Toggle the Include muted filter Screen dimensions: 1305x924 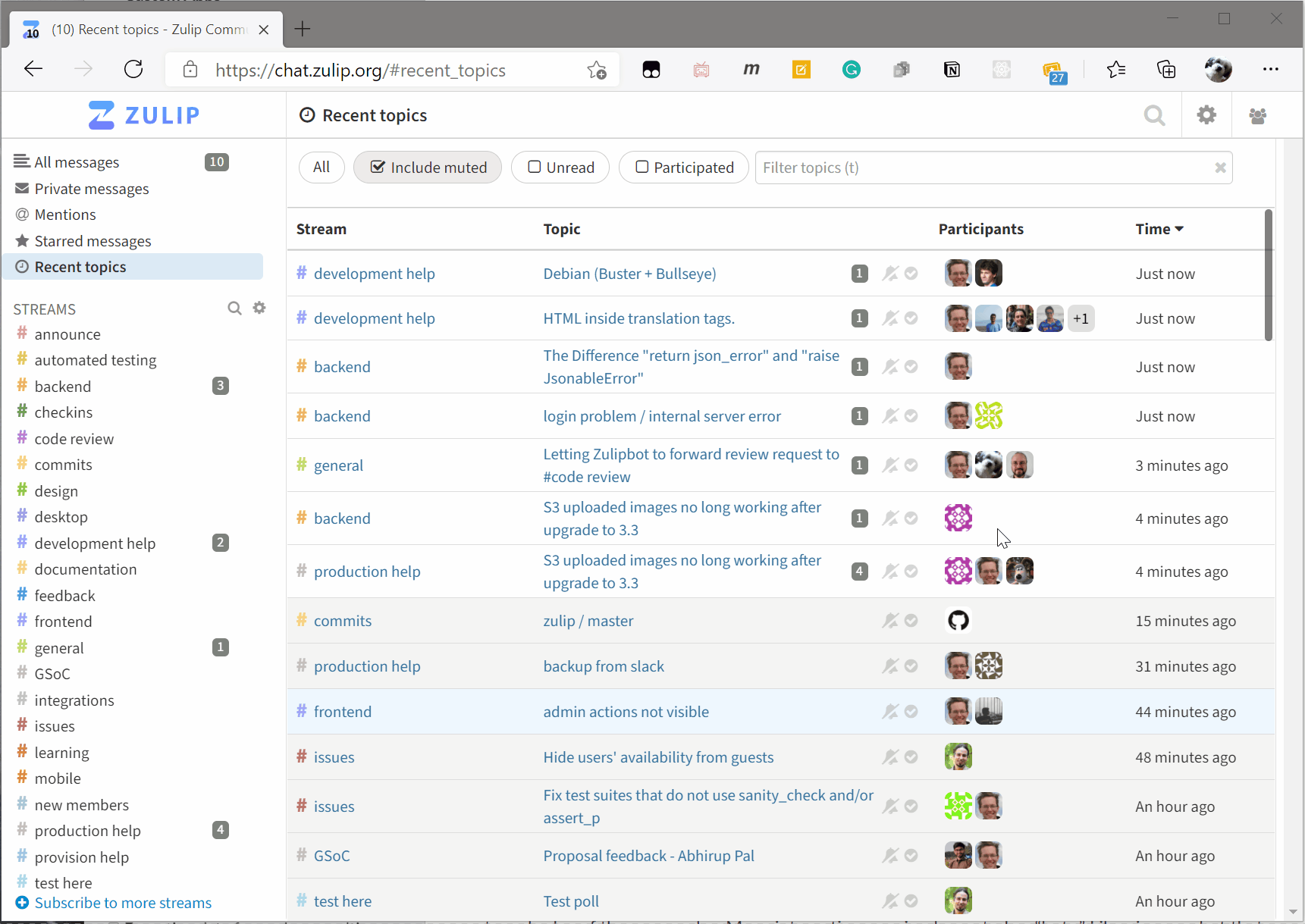pos(428,168)
